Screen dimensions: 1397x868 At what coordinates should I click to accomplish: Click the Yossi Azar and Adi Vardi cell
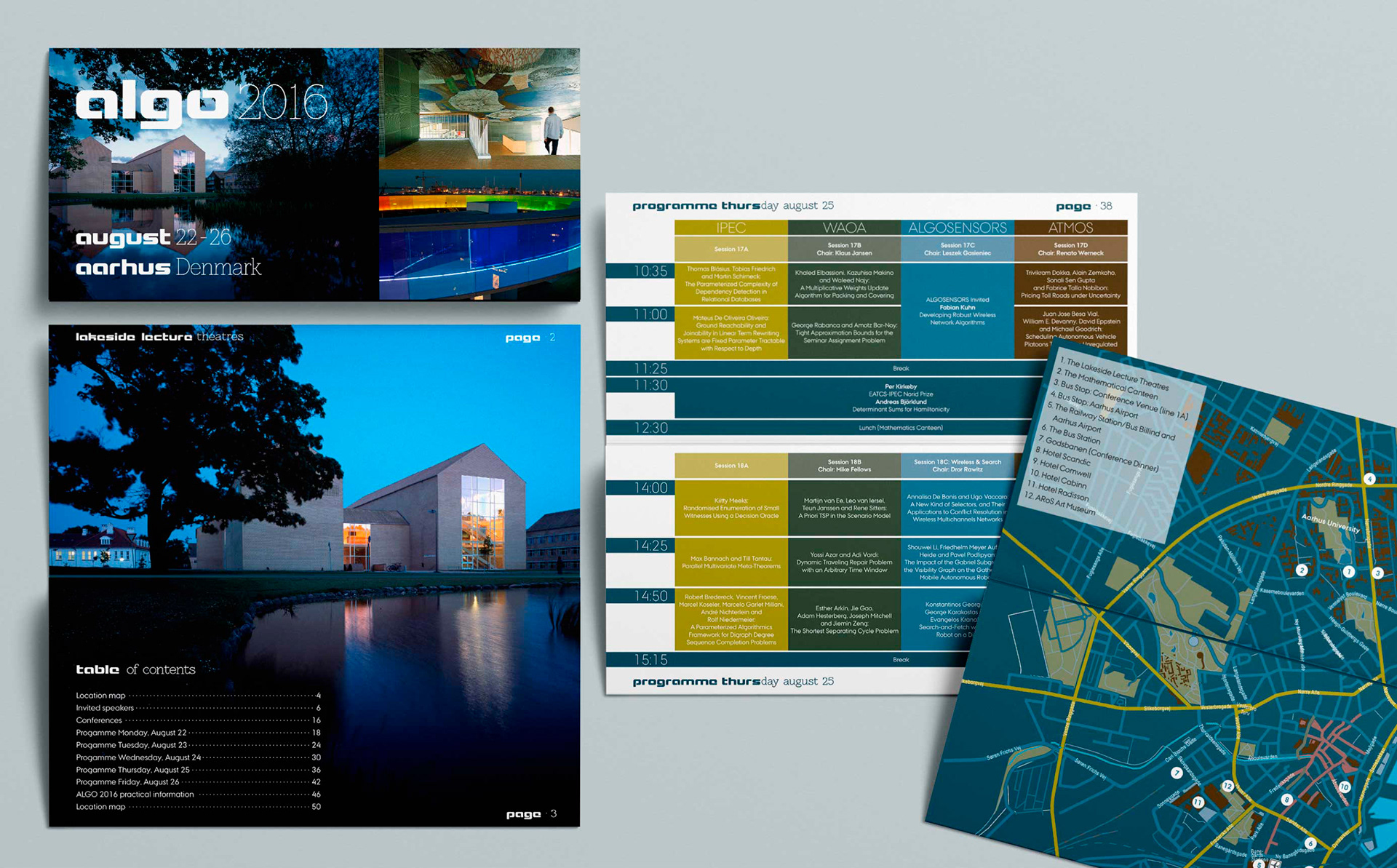[844, 562]
